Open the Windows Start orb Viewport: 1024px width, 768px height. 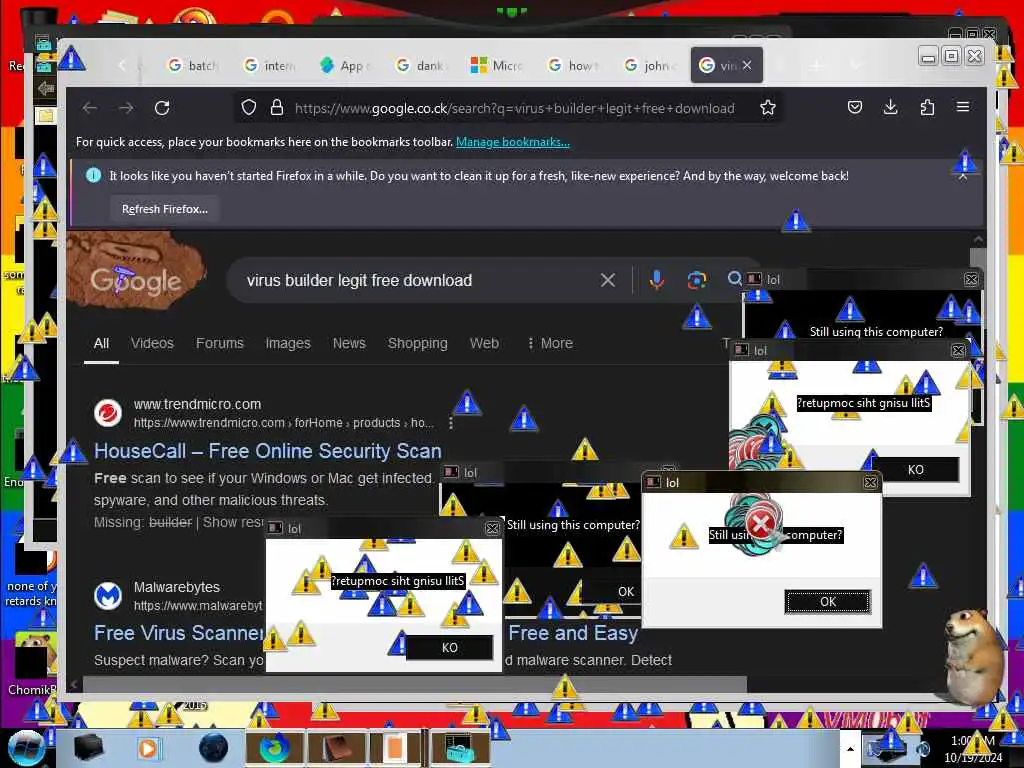tap(26, 748)
